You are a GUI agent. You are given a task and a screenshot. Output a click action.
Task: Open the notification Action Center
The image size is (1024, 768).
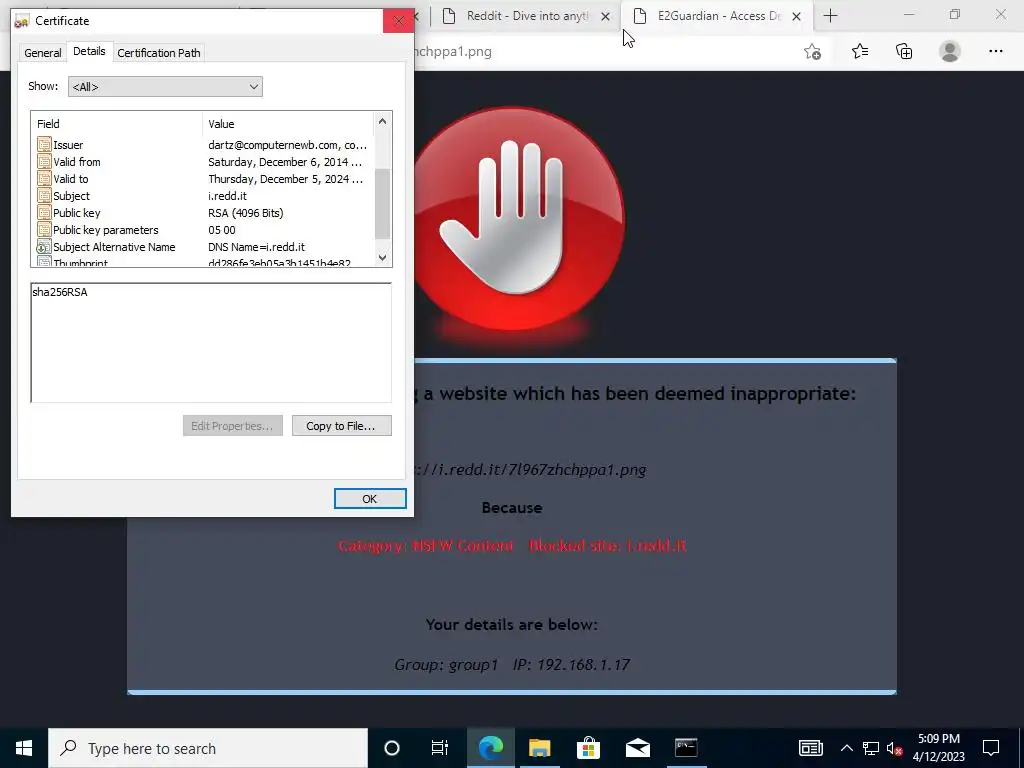991,748
